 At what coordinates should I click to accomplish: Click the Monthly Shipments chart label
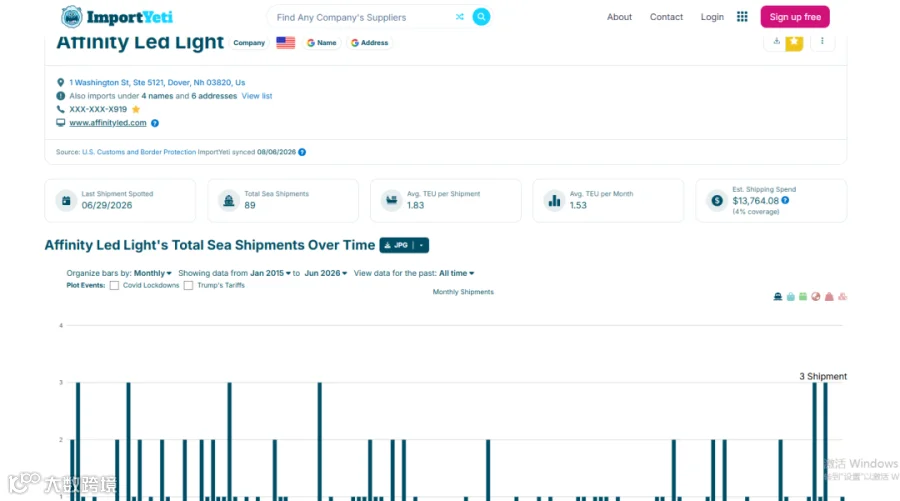click(463, 292)
